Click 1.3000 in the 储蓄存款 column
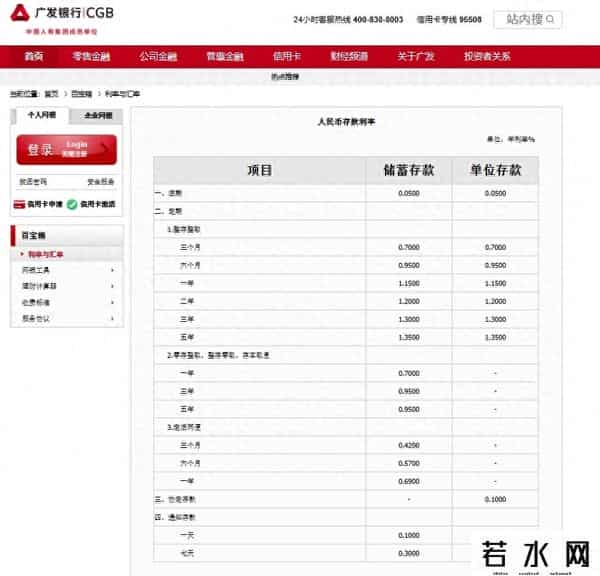The width and height of the screenshot is (600, 576). 409,319
